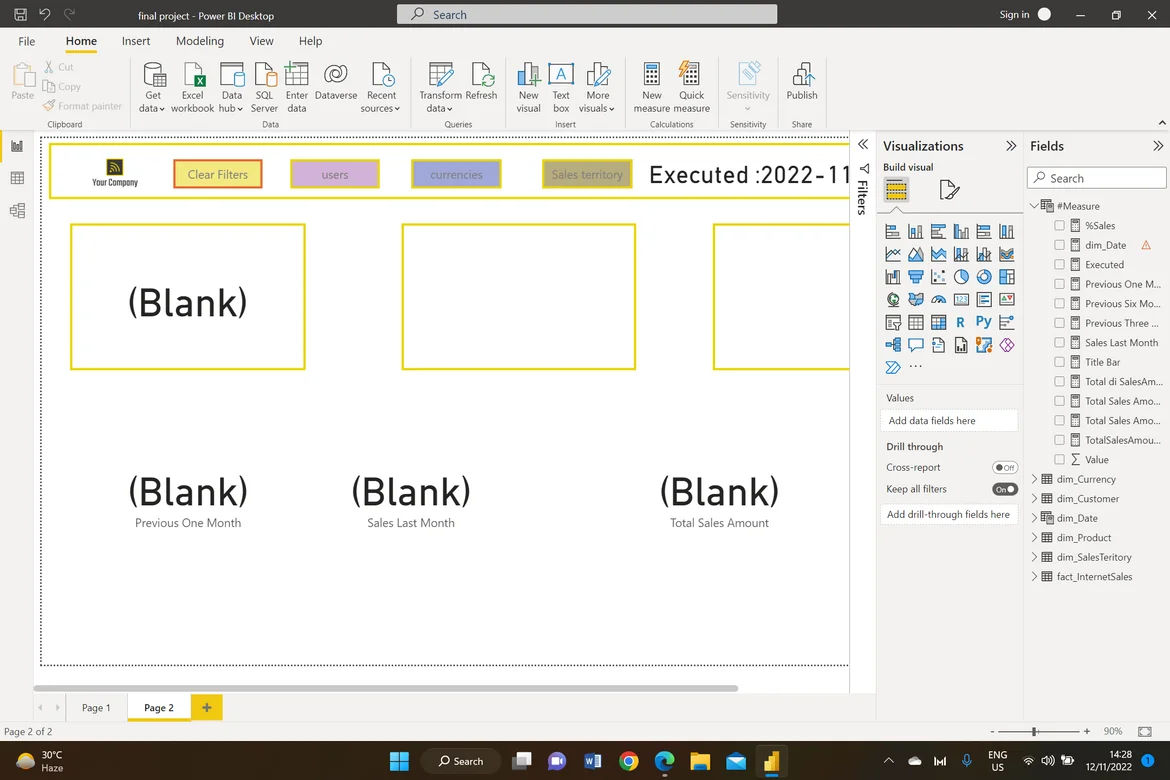Image resolution: width=1170 pixels, height=780 pixels.
Task: Switch to Data view in sidebar
Action: pos(17,178)
